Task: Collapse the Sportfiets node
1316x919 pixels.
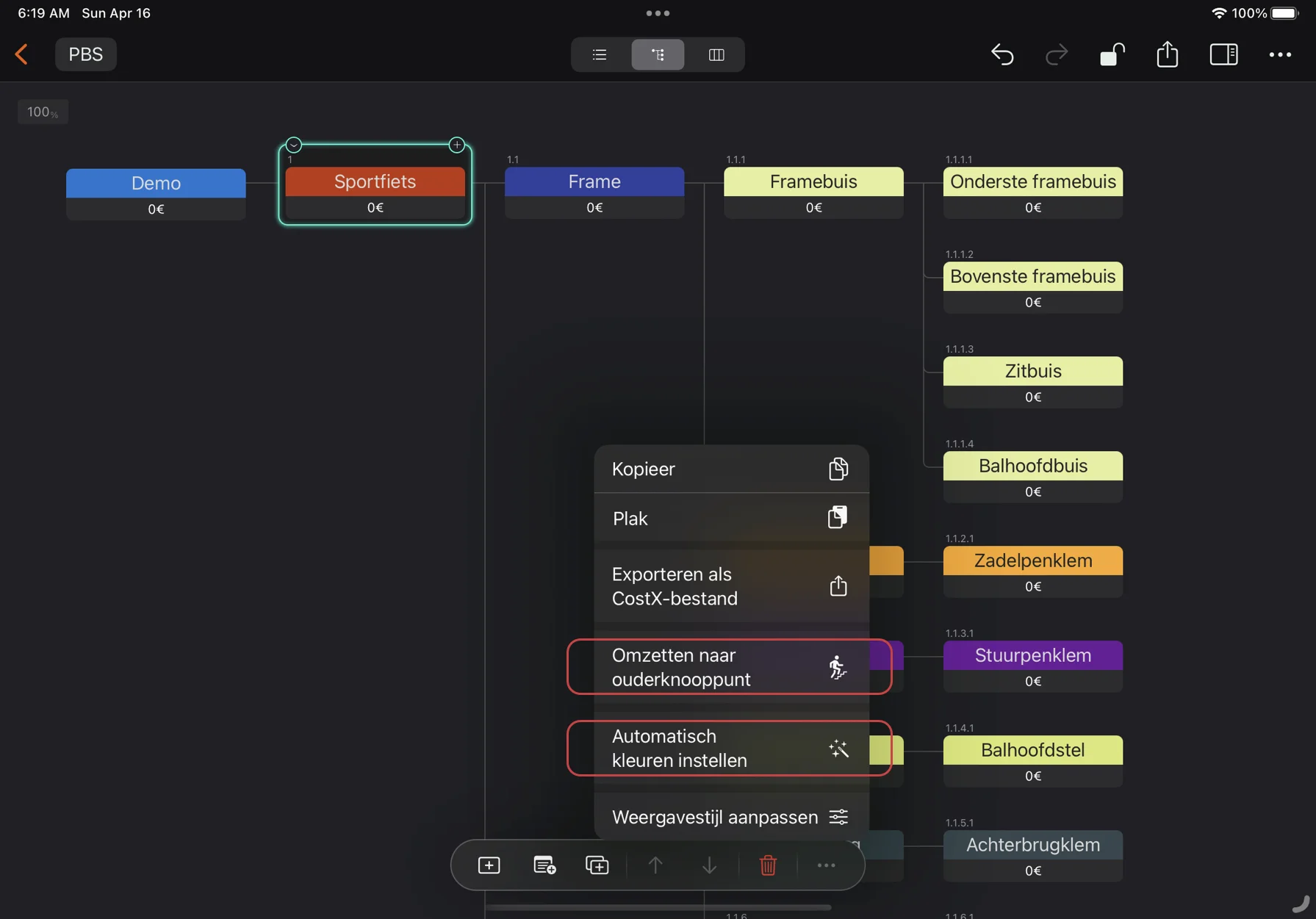Action: [294, 145]
